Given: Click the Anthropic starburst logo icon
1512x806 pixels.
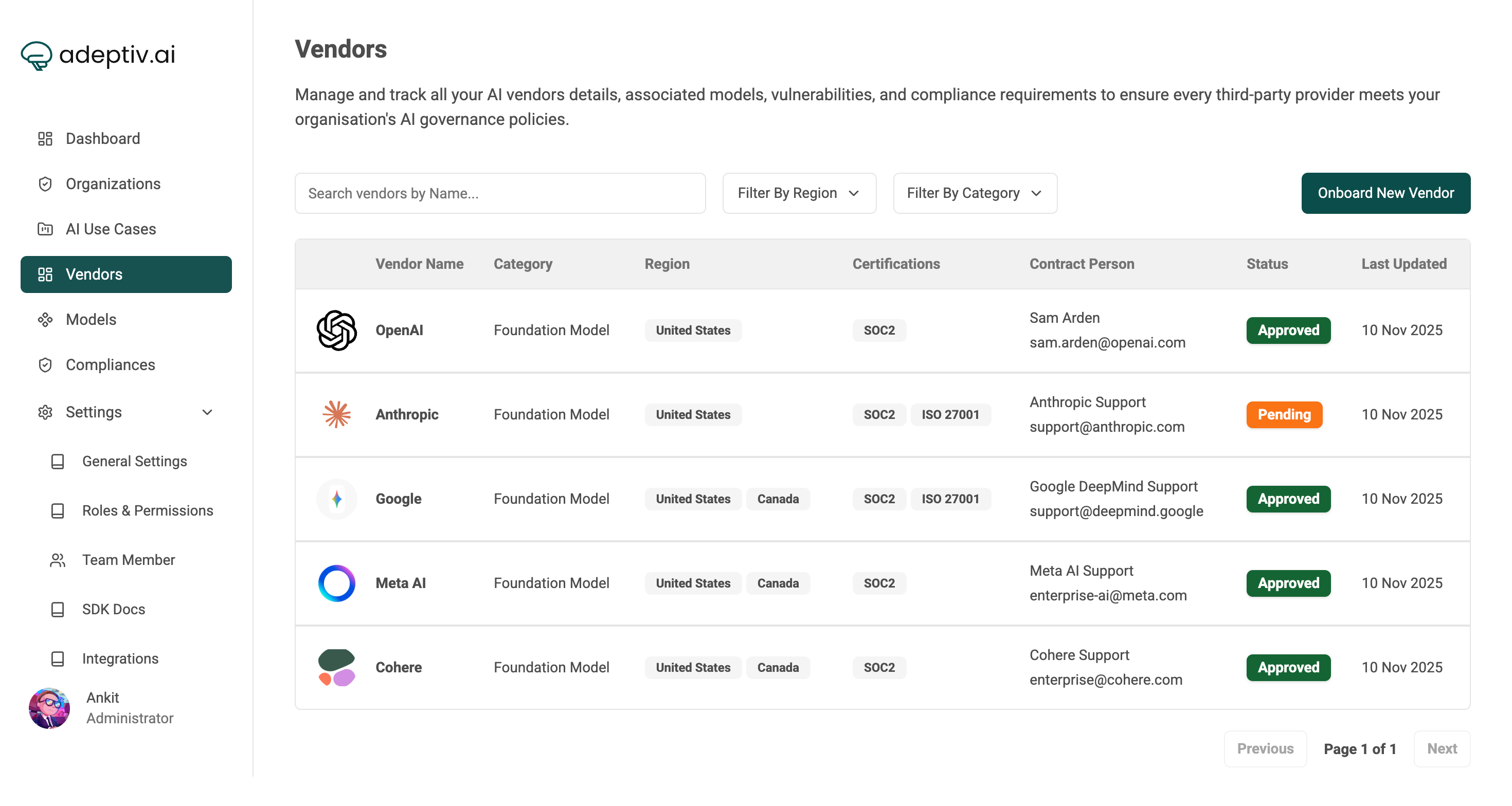Looking at the screenshot, I should (336, 414).
